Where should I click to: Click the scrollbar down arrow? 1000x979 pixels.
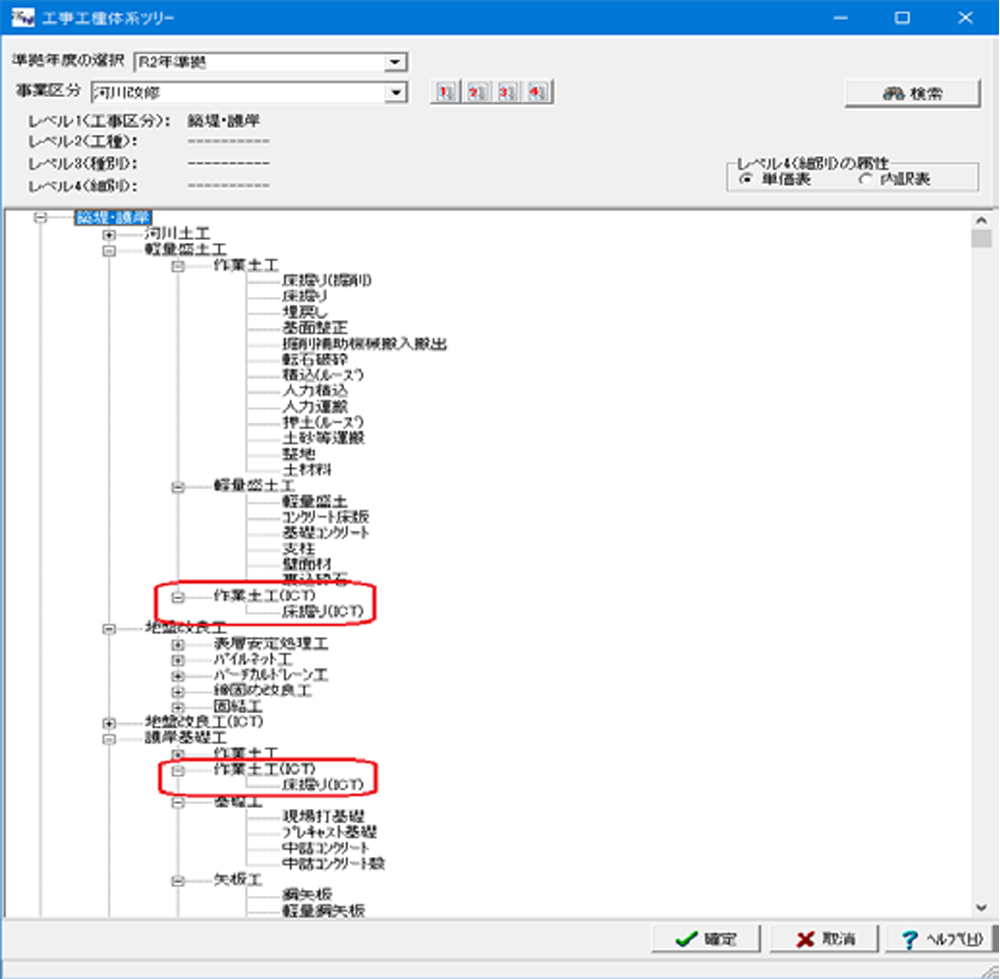(982, 908)
